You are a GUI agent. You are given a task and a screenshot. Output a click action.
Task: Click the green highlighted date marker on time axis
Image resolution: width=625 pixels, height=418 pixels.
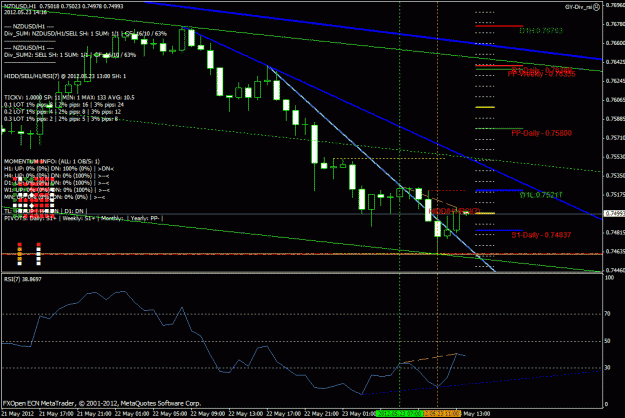tap(399, 414)
